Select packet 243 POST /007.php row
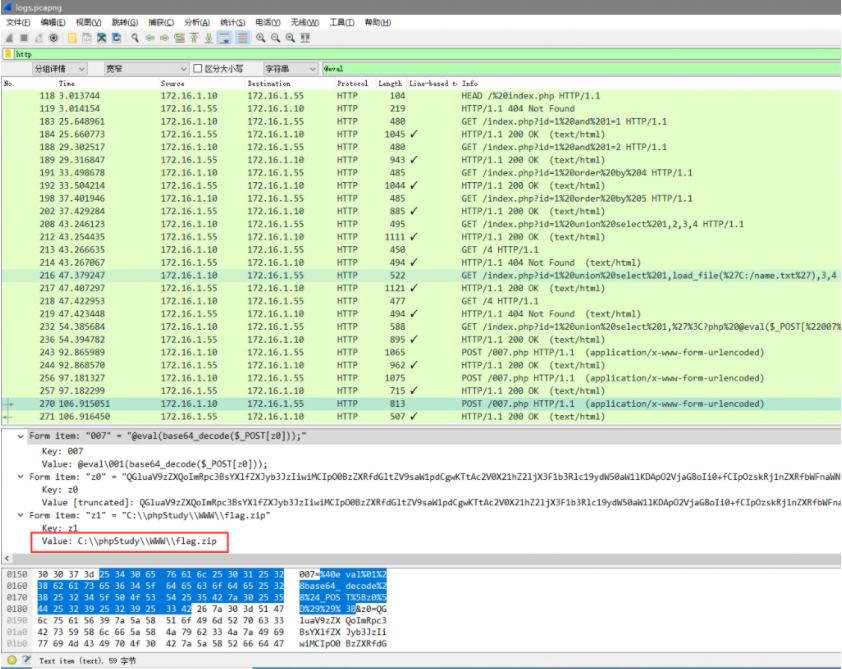Screen dimensions: 842x669 (x=422, y=353)
